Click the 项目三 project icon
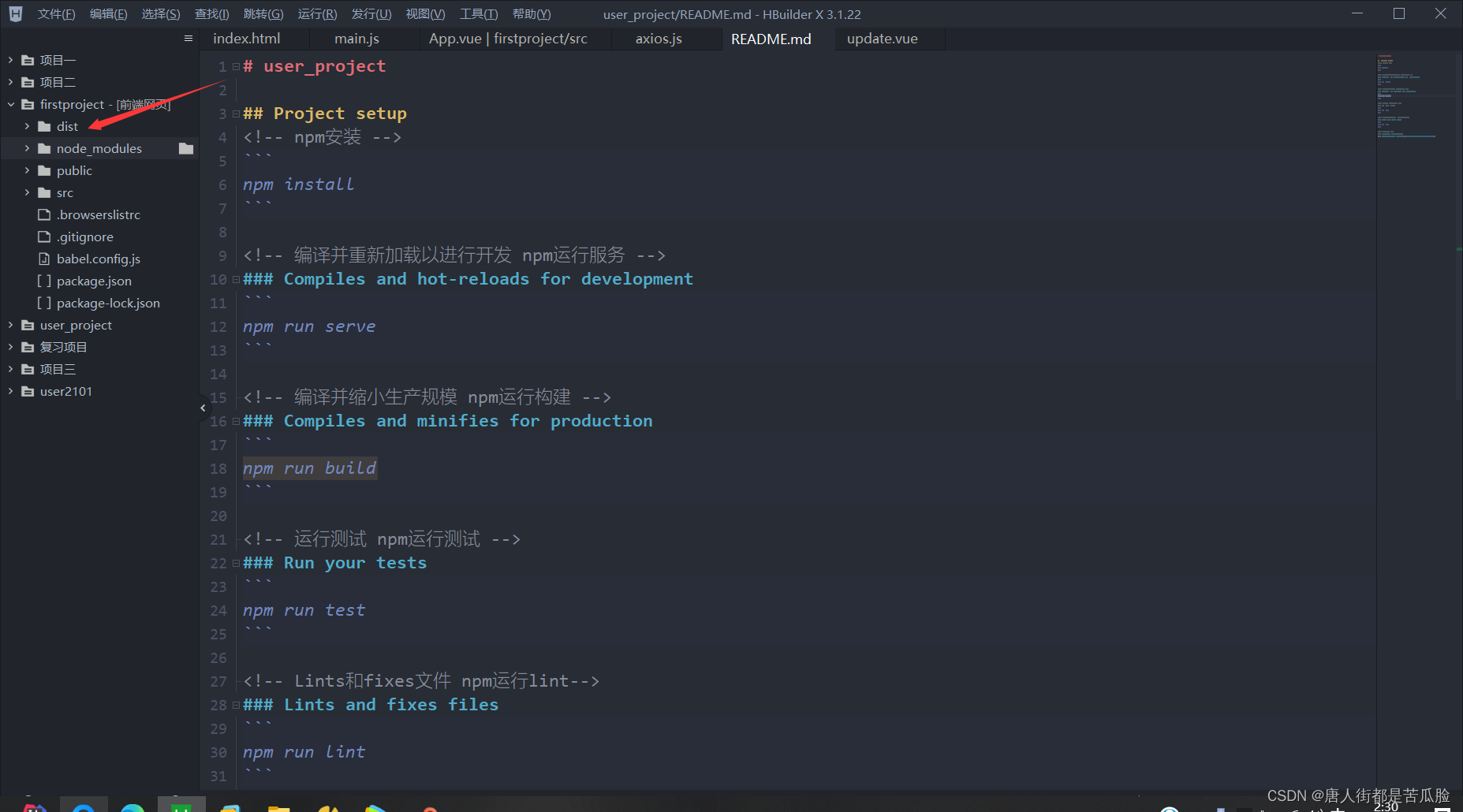 [28, 369]
